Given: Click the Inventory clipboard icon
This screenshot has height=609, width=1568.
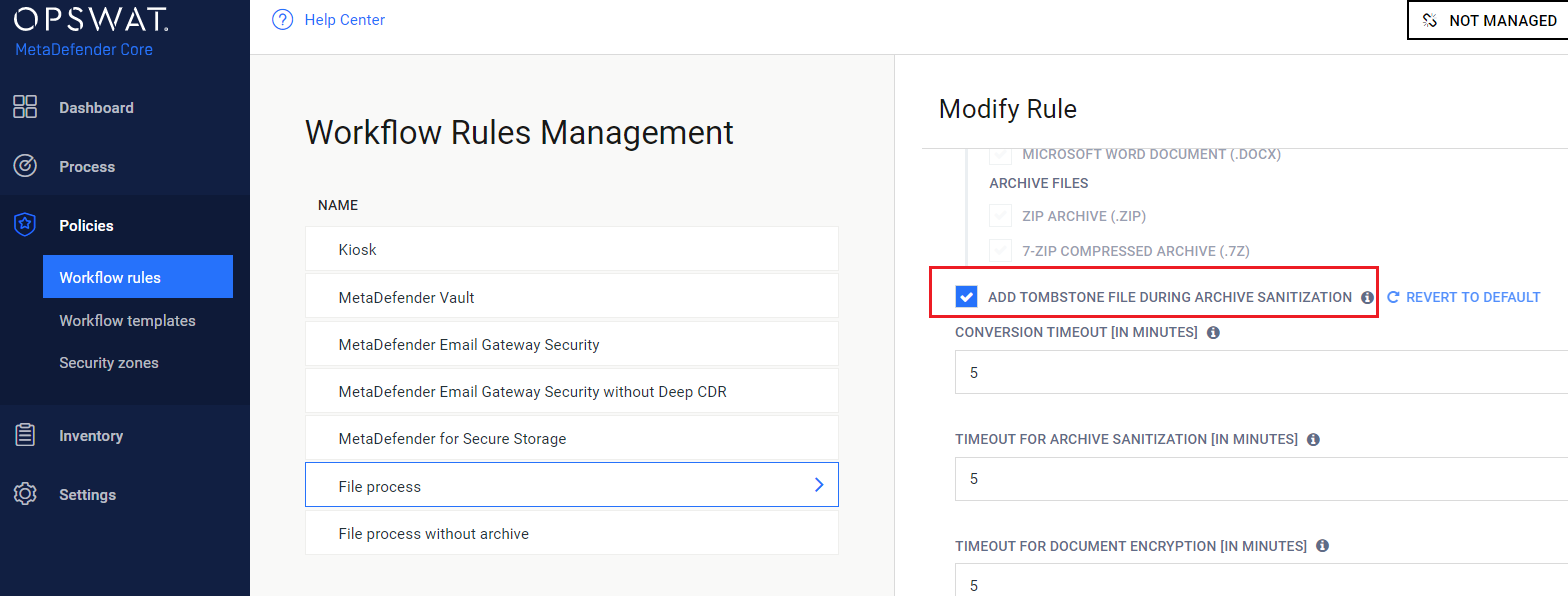Looking at the screenshot, I should (x=25, y=435).
